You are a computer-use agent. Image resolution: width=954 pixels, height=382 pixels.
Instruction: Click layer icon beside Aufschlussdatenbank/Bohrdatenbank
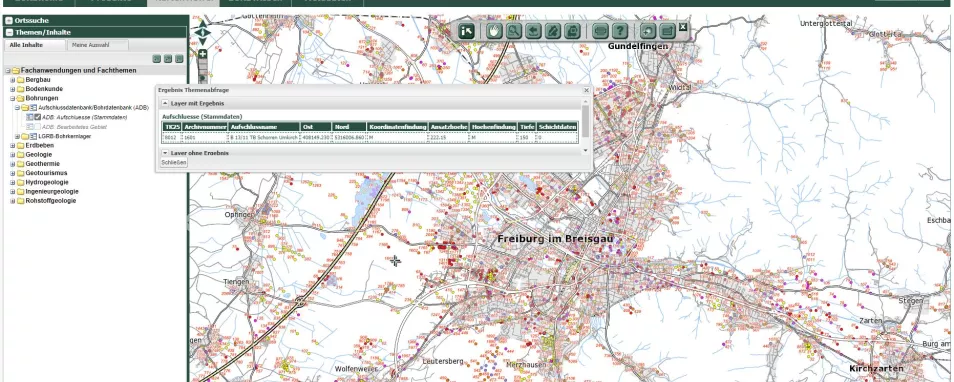34,108
